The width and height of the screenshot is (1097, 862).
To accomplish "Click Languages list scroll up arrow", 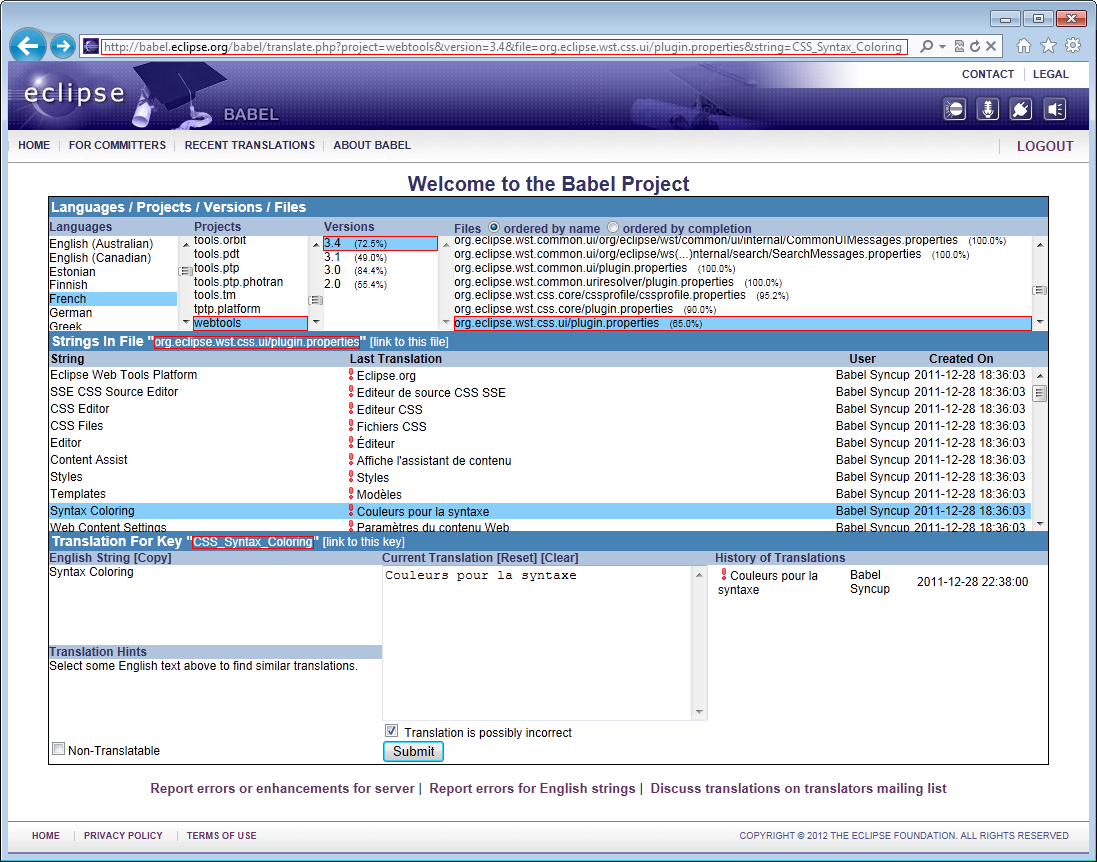I will [185, 245].
